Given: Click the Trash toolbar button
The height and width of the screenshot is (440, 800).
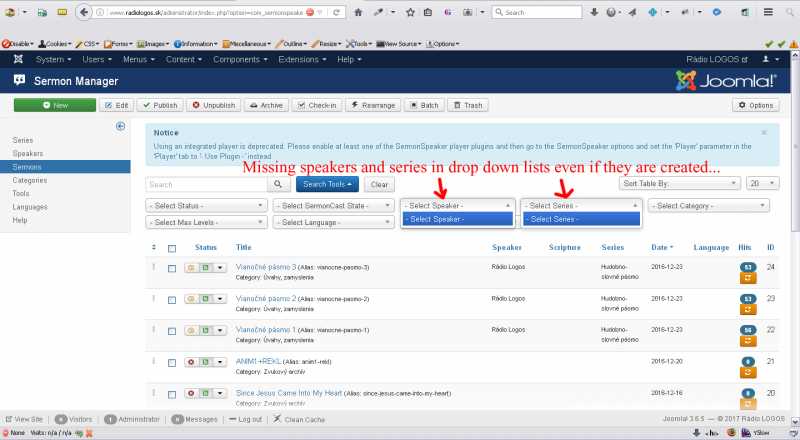Looking at the screenshot, I should point(468,105).
